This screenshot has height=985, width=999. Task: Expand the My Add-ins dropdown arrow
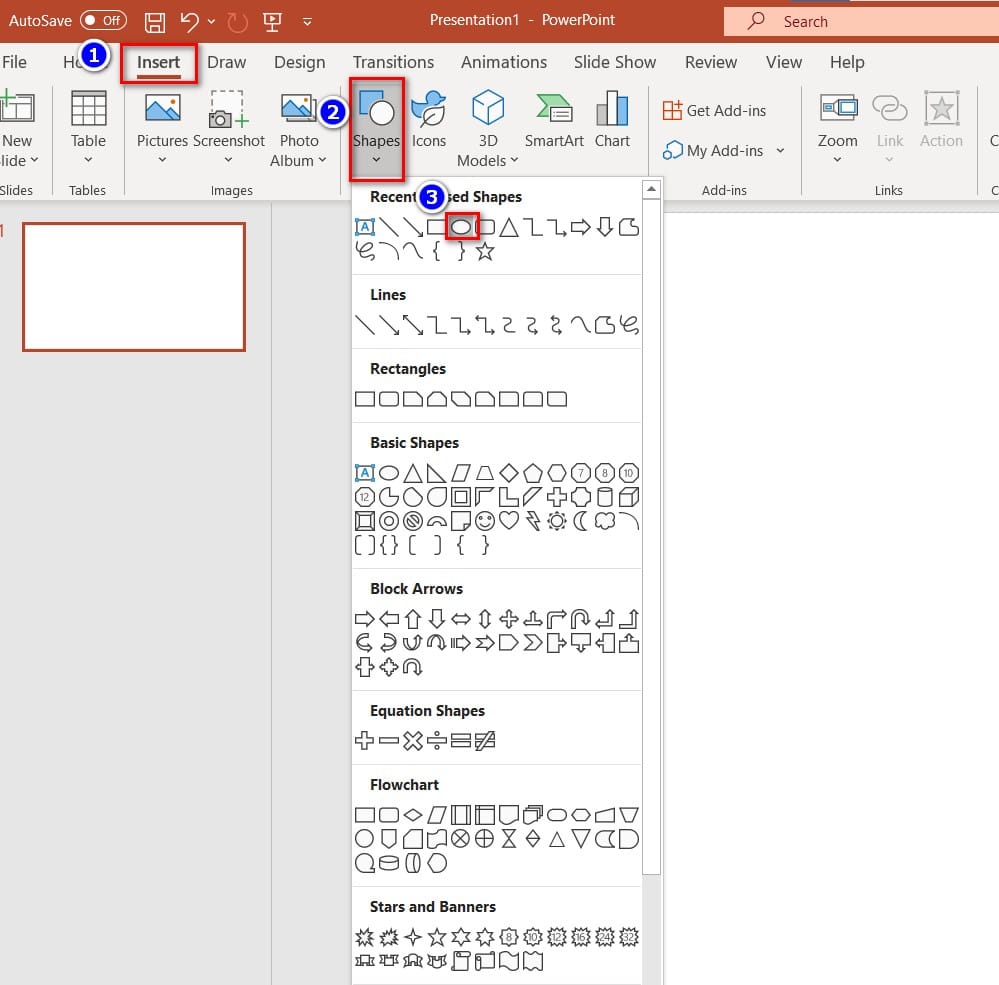click(x=780, y=151)
